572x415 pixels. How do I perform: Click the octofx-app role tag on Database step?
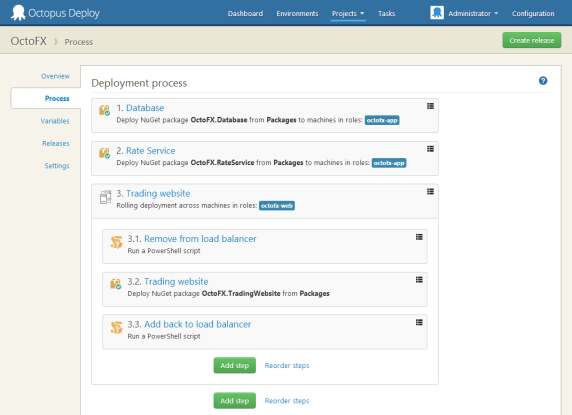382,120
